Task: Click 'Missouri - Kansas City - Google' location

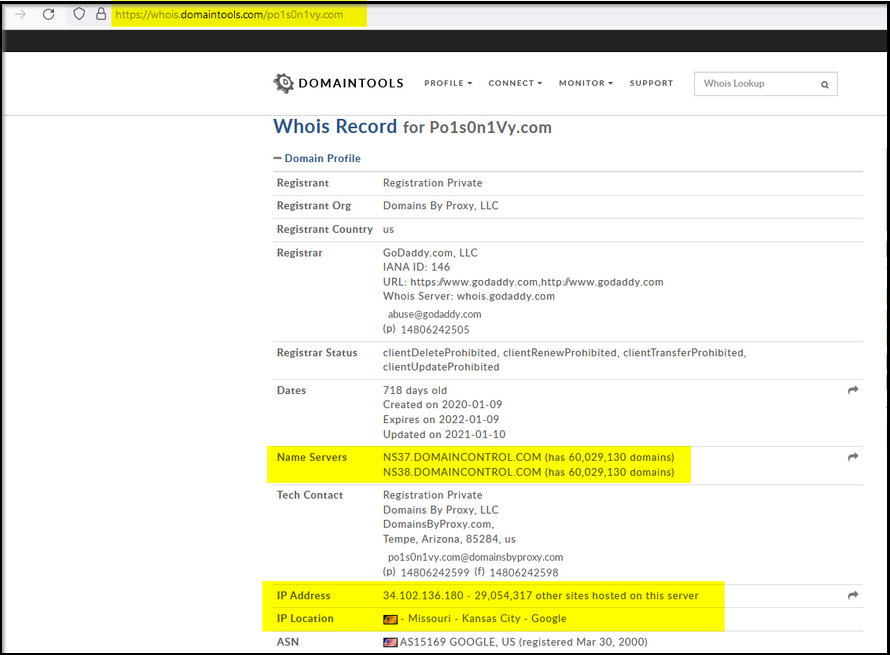Action: coord(487,618)
